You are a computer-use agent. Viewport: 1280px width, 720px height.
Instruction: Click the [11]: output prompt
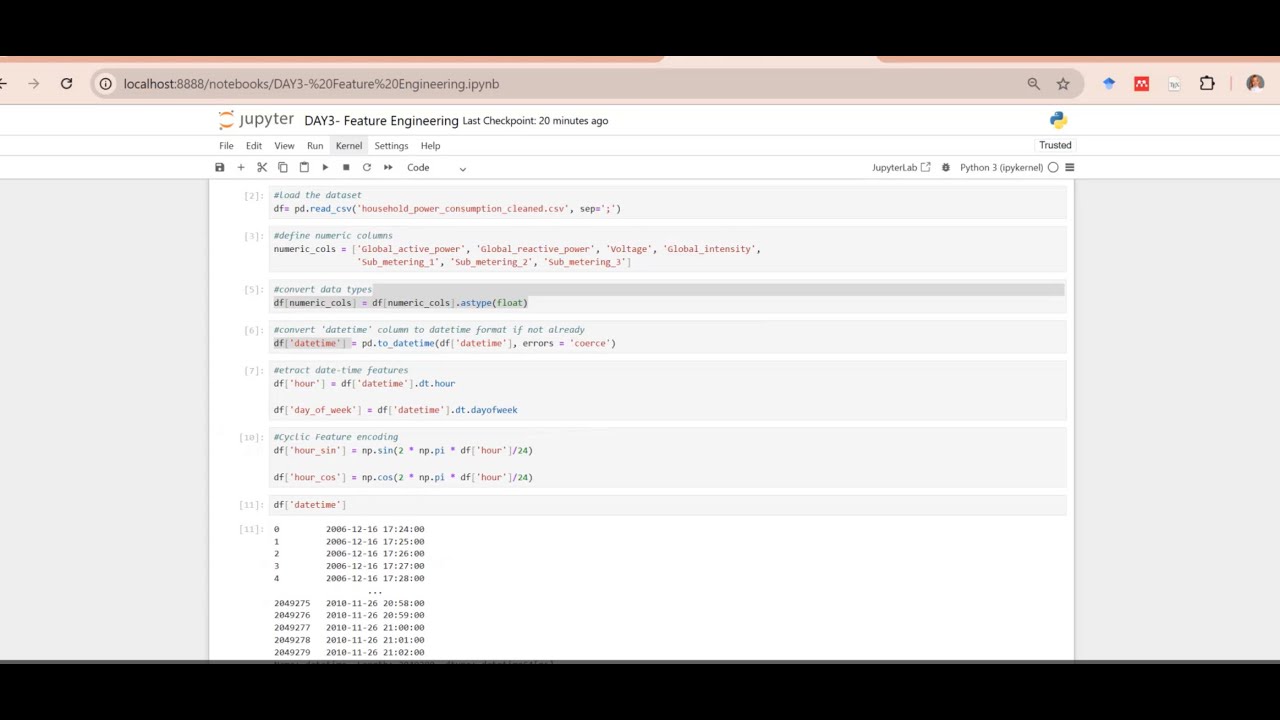tap(250, 529)
